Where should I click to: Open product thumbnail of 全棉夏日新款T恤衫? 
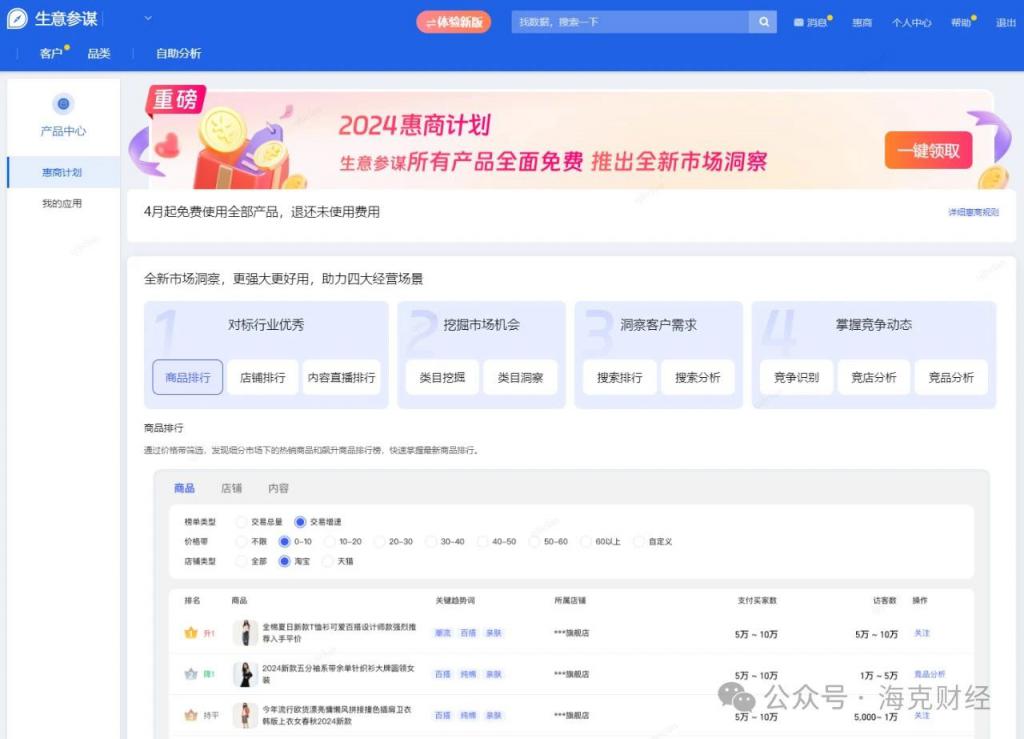(246, 633)
